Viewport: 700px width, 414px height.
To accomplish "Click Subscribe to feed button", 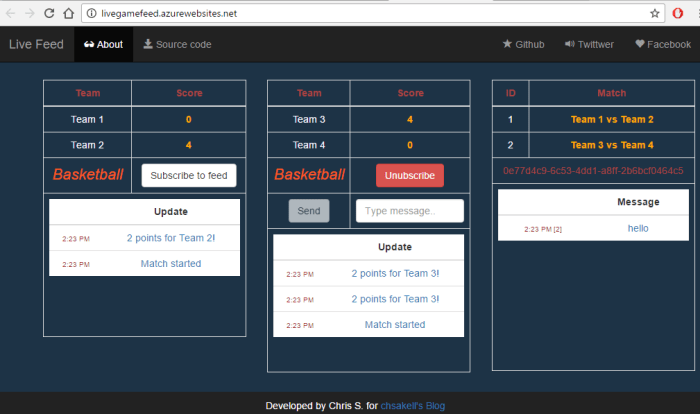I will [x=189, y=176].
